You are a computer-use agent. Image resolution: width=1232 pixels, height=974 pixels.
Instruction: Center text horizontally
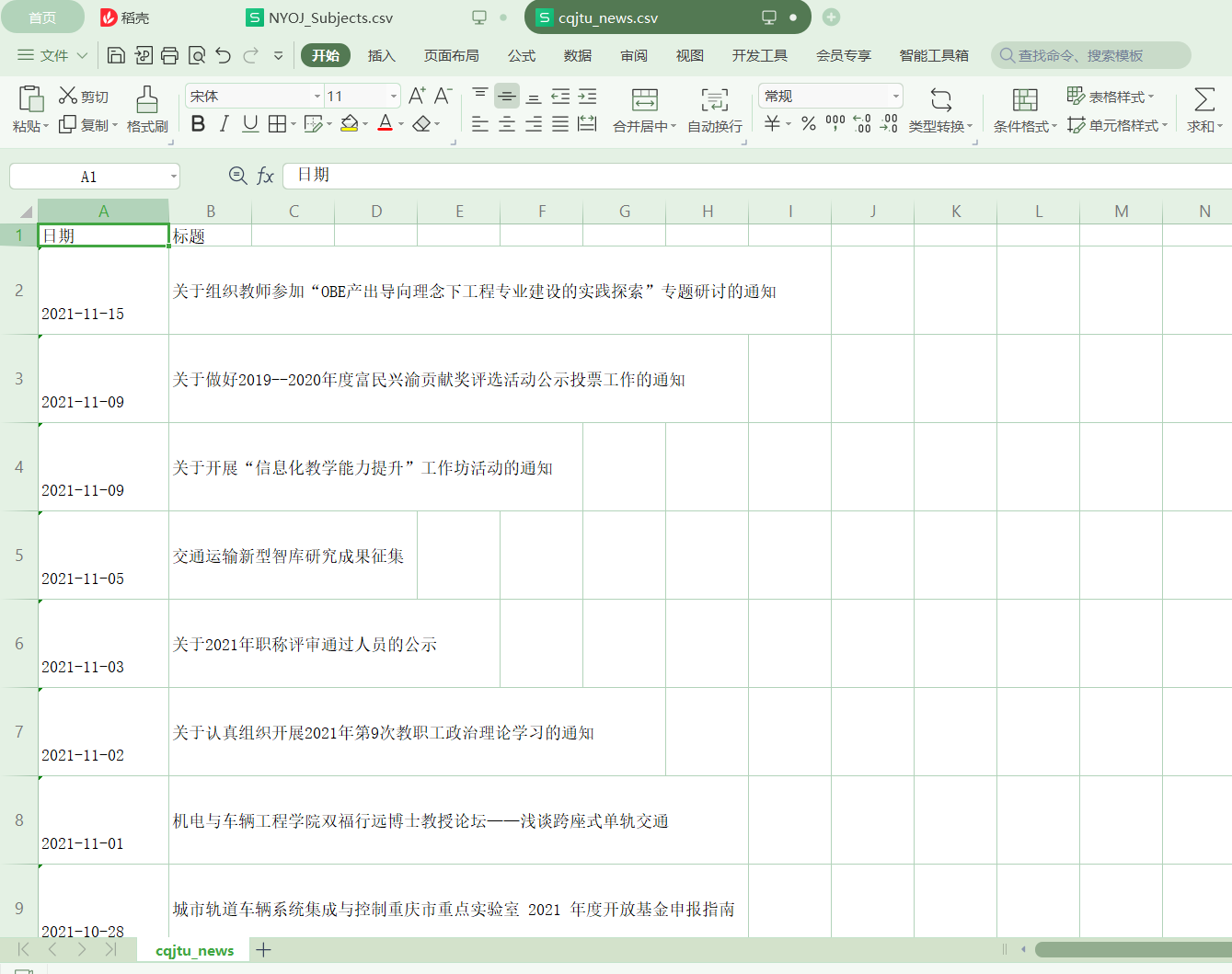point(507,123)
